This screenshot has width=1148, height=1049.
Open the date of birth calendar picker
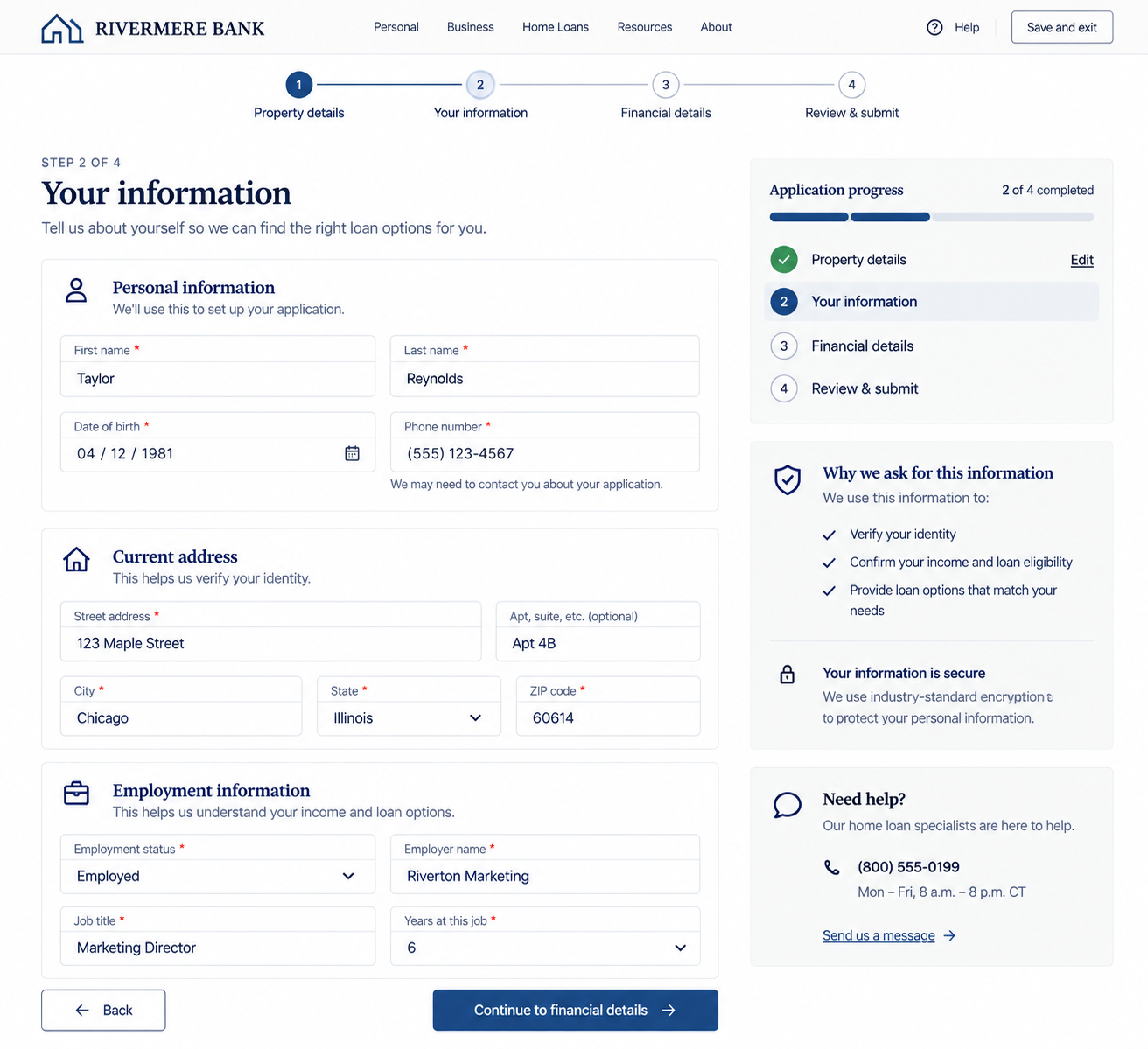coord(352,453)
